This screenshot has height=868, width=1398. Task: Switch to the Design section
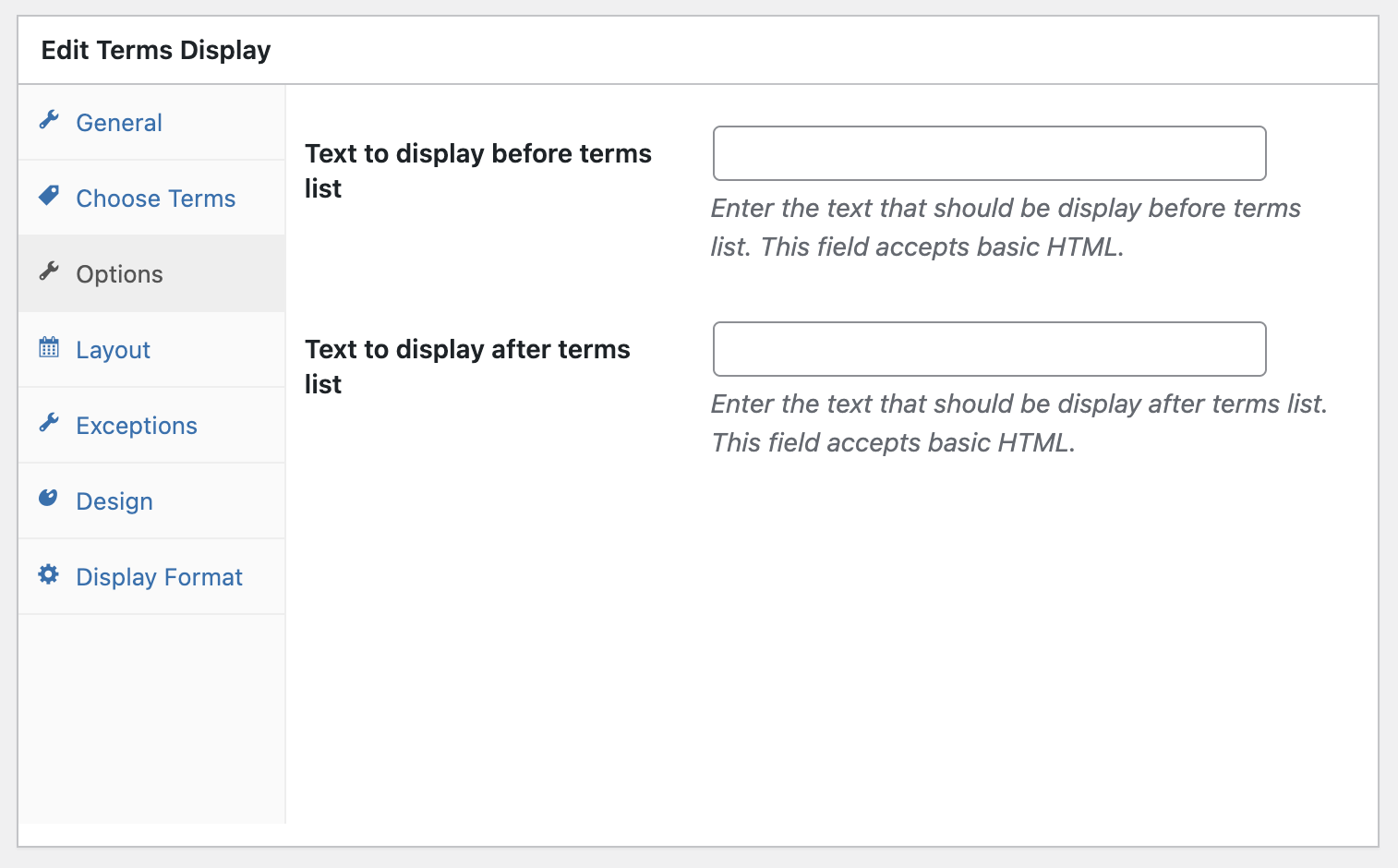coord(114,500)
